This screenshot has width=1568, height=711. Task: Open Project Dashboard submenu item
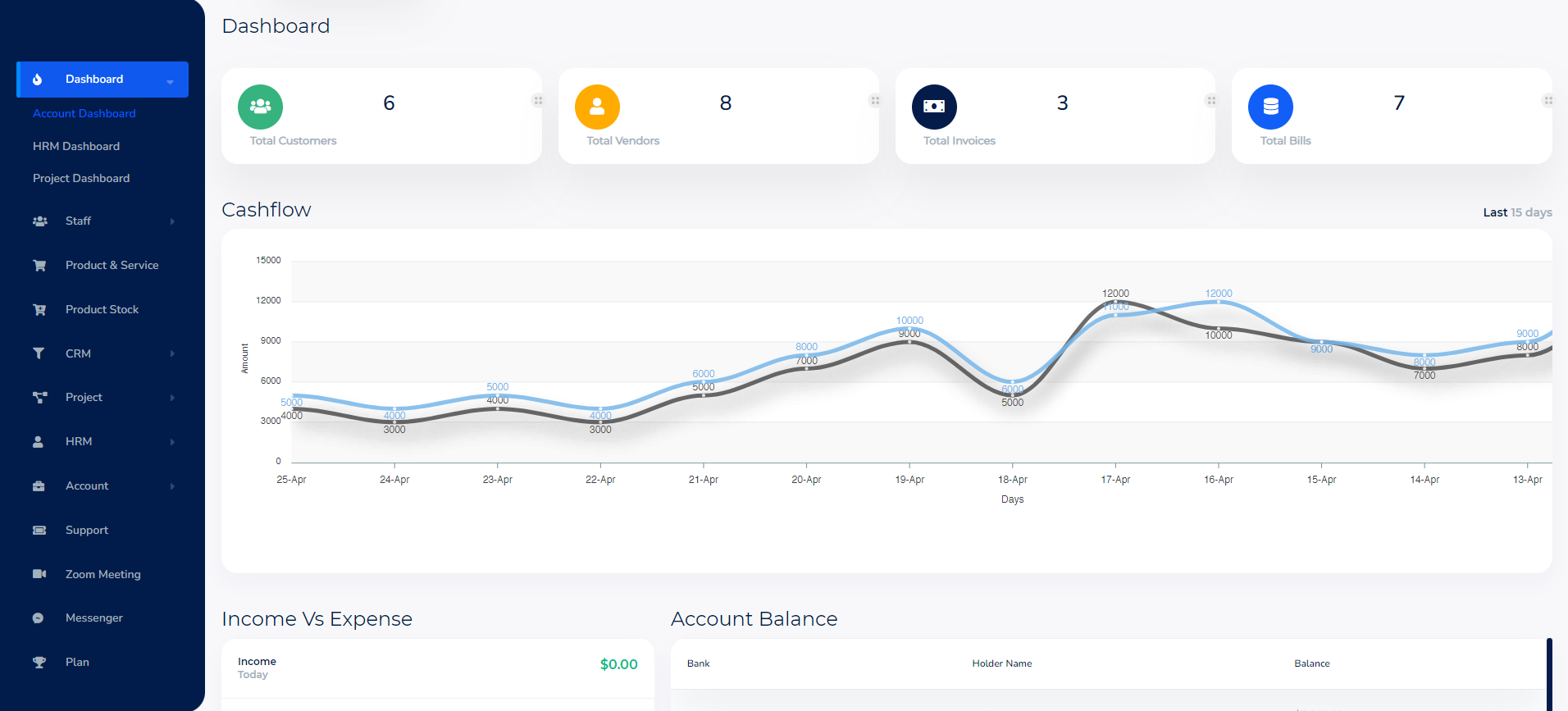(81, 178)
